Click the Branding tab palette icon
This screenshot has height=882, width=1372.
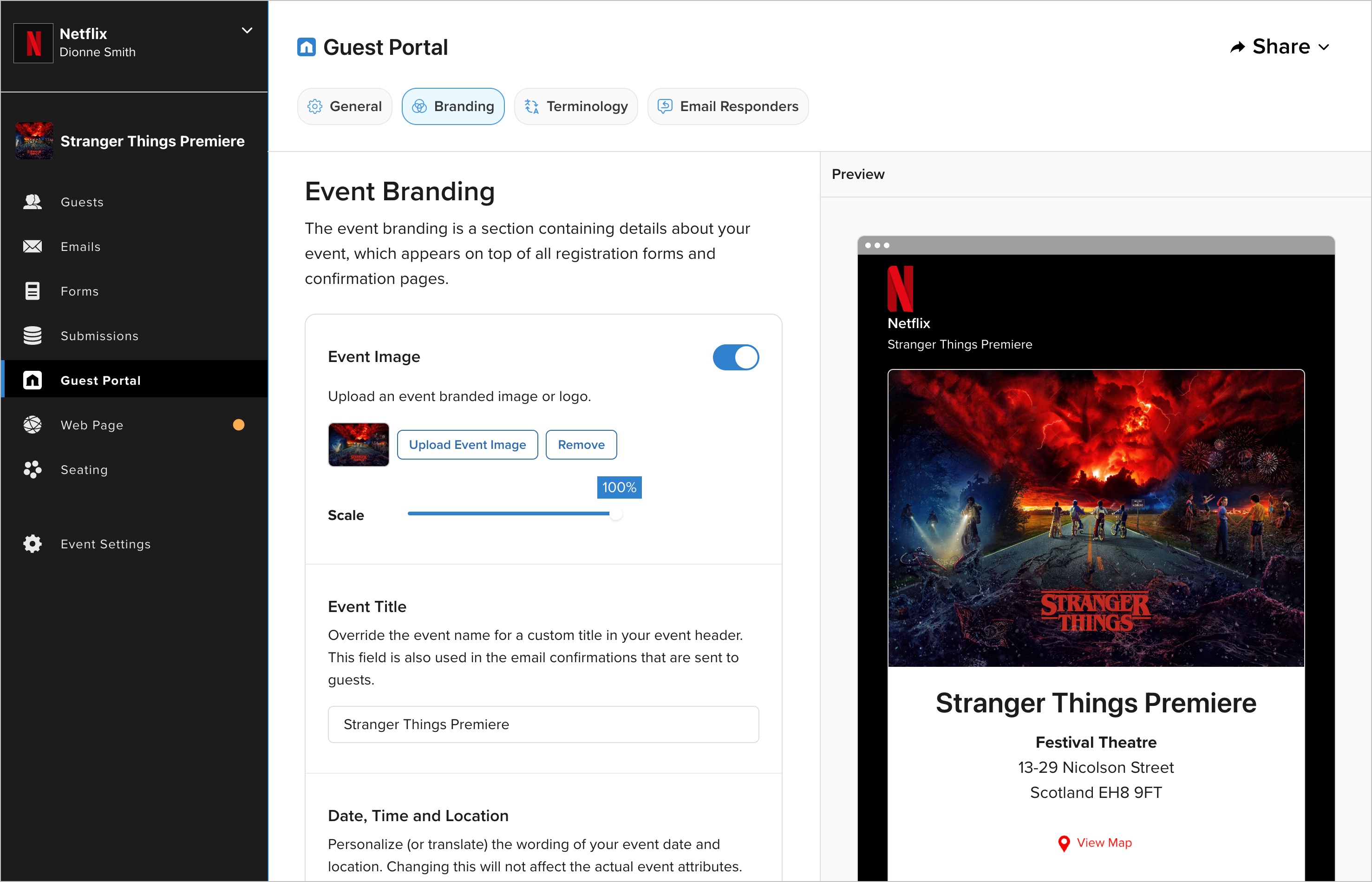pos(419,106)
